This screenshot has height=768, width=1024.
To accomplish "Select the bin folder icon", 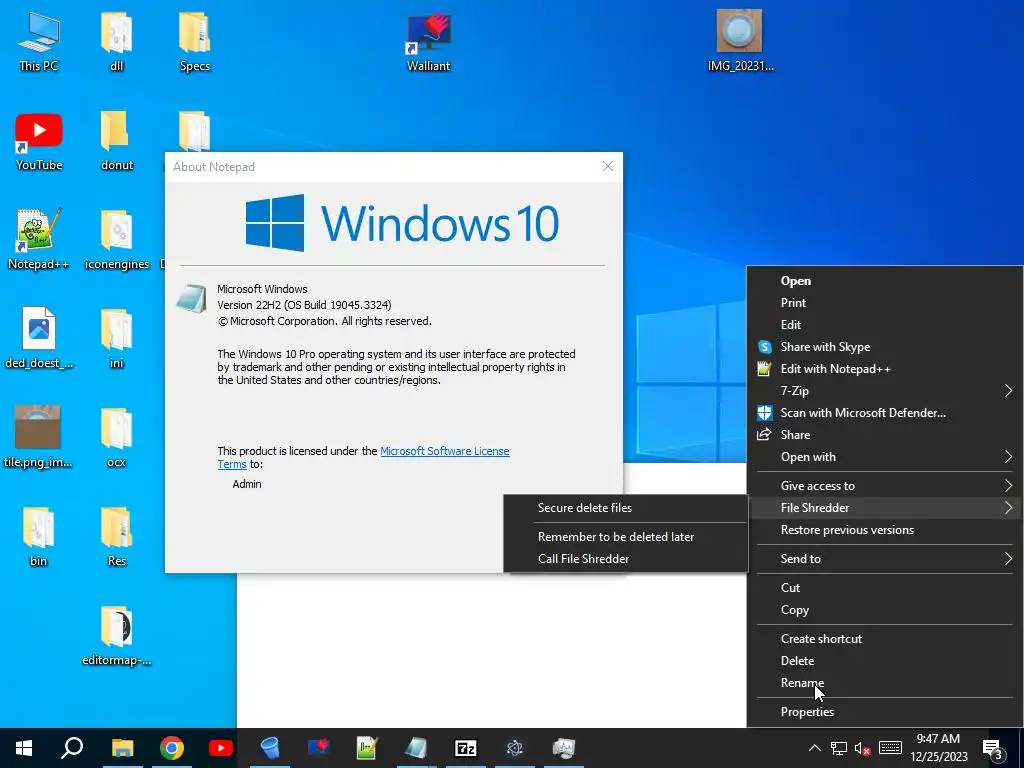I will pos(39,536).
